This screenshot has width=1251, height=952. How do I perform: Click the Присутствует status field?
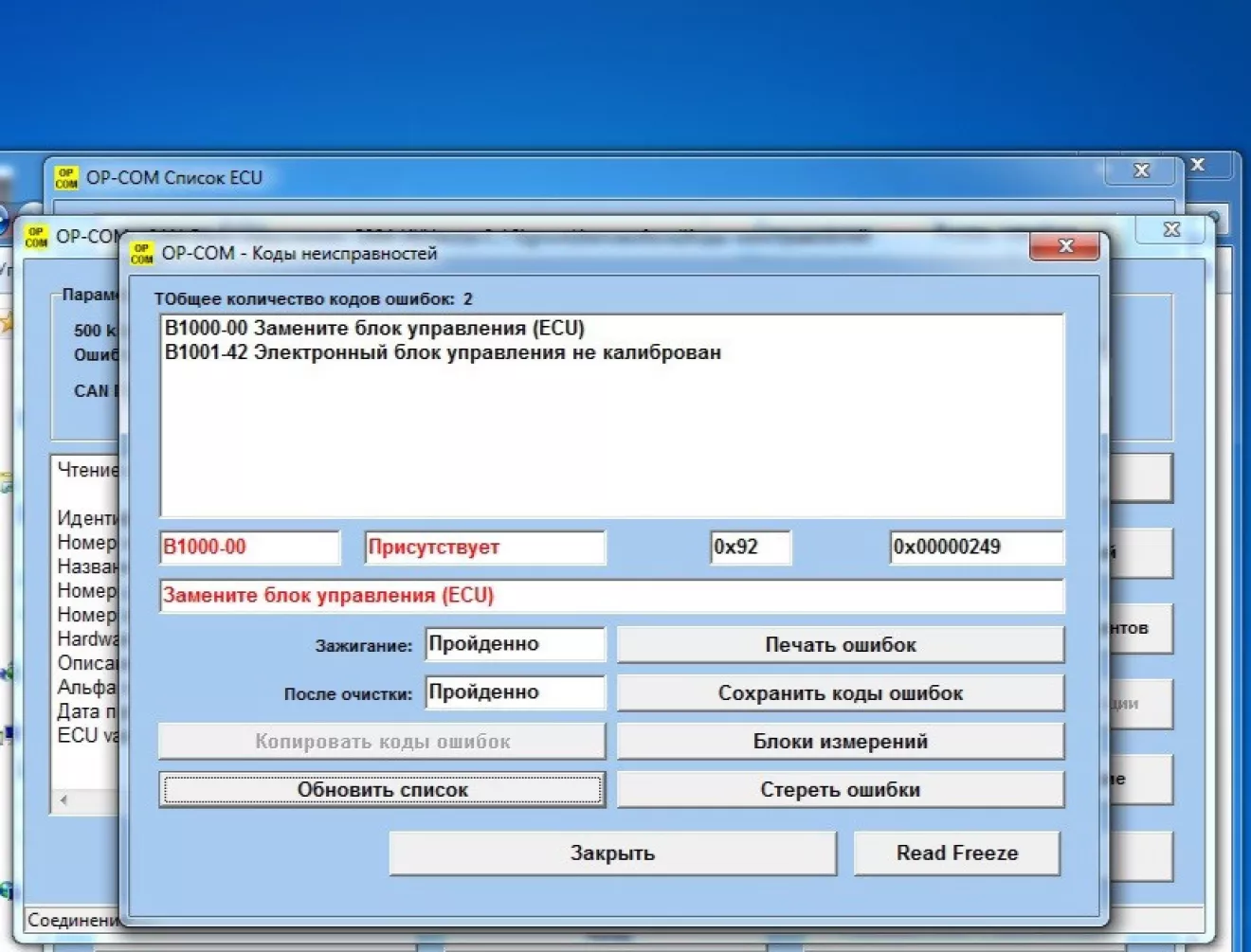pos(484,548)
